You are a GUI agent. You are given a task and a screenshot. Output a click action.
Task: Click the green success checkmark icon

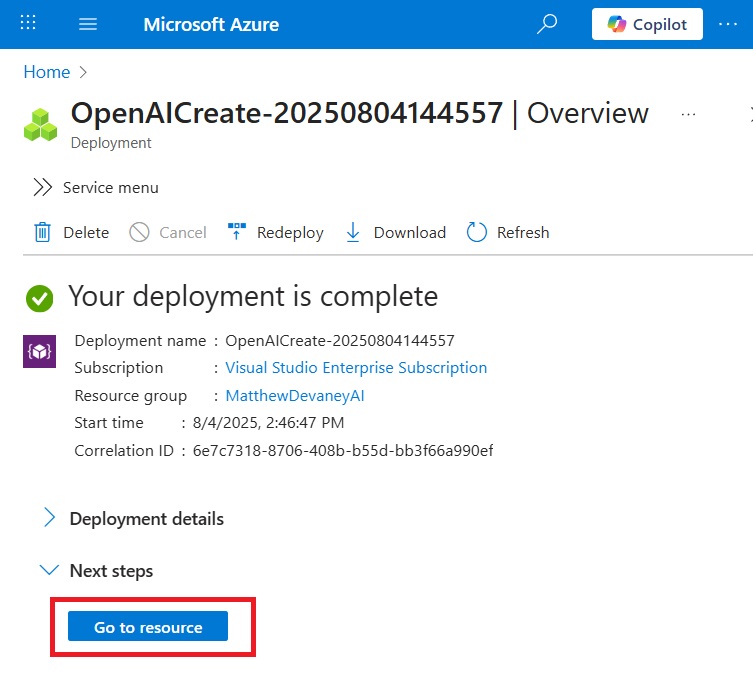point(39,298)
